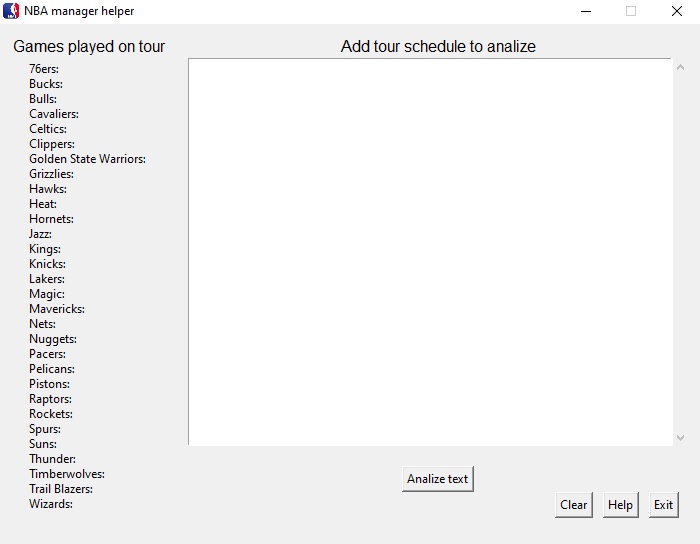The height and width of the screenshot is (544, 700).
Task: Select the Heat: label
Action: point(43,204)
